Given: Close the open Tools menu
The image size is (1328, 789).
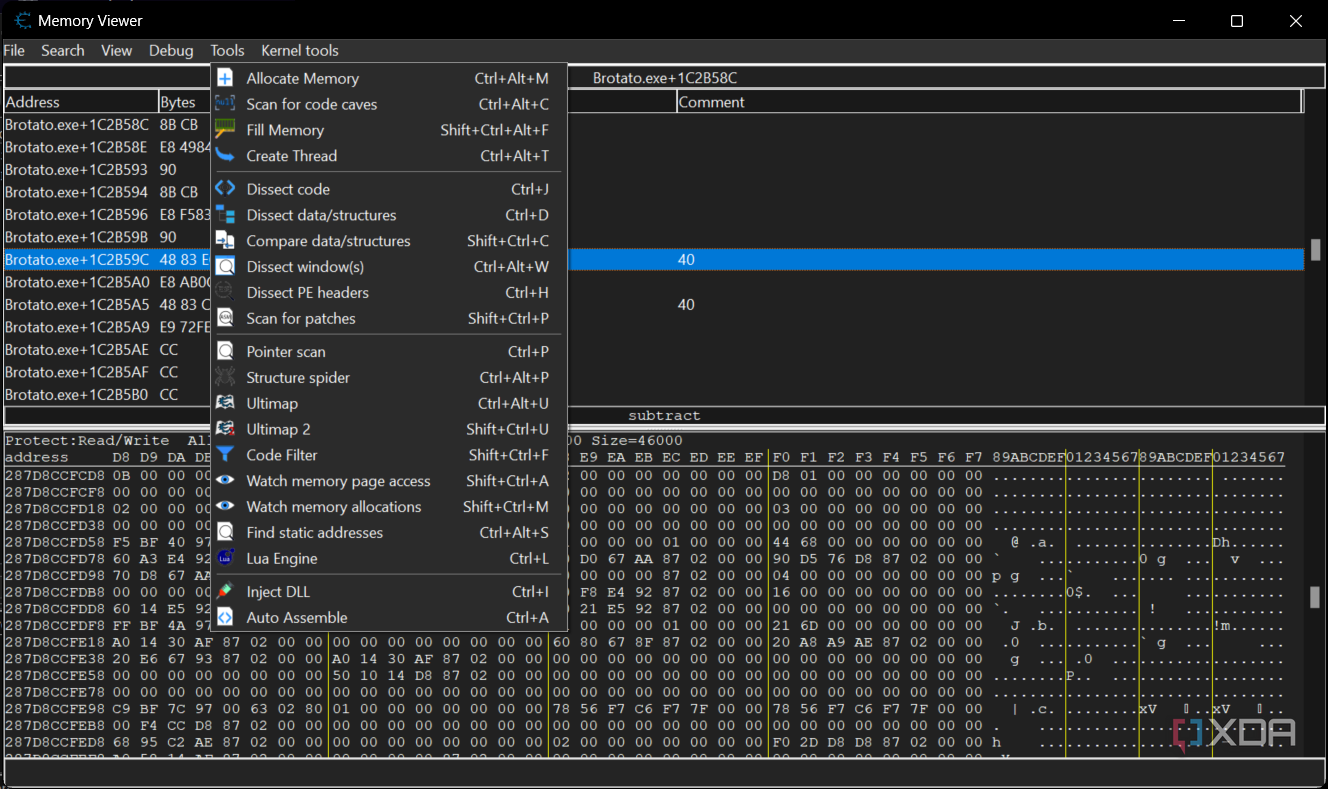Looking at the screenshot, I should (227, 50).
